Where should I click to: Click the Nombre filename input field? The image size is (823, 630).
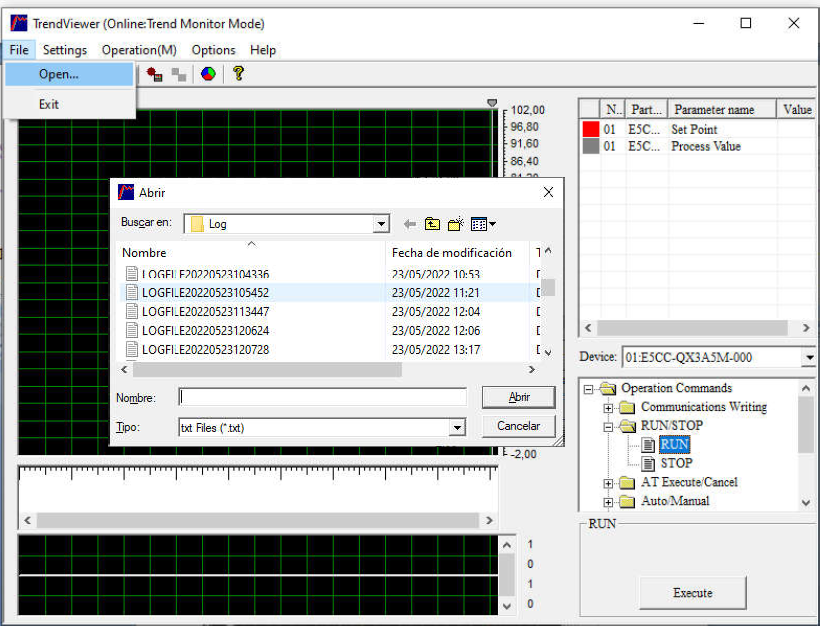[322, 397]
